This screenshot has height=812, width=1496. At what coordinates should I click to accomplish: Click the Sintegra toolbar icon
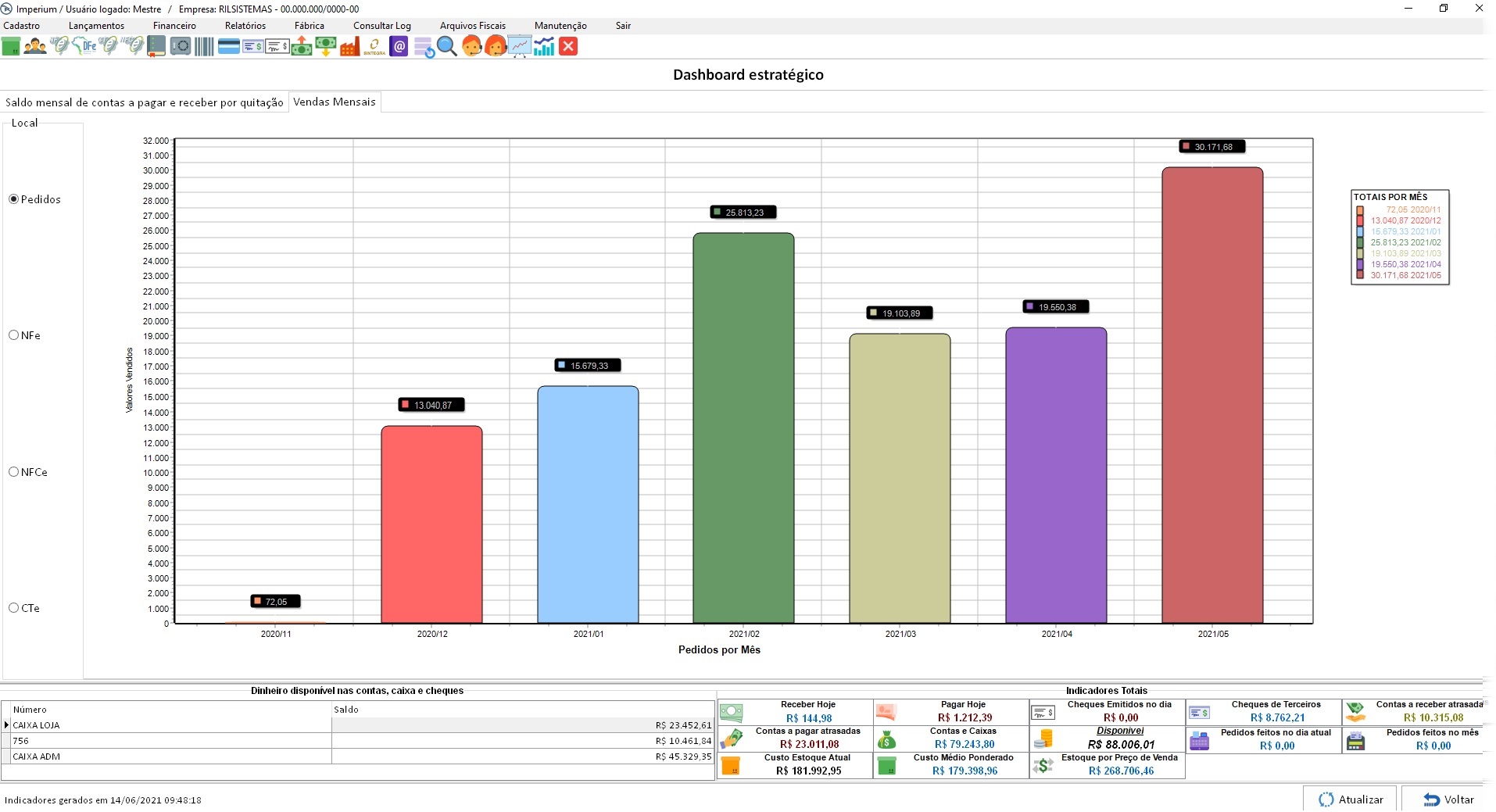coord(374,47)
